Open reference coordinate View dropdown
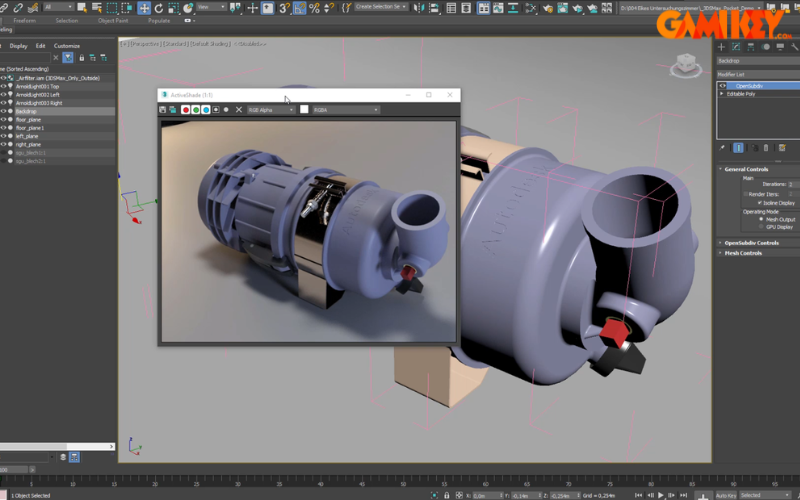Screen dimensions: 800x500 pos(211,7)
